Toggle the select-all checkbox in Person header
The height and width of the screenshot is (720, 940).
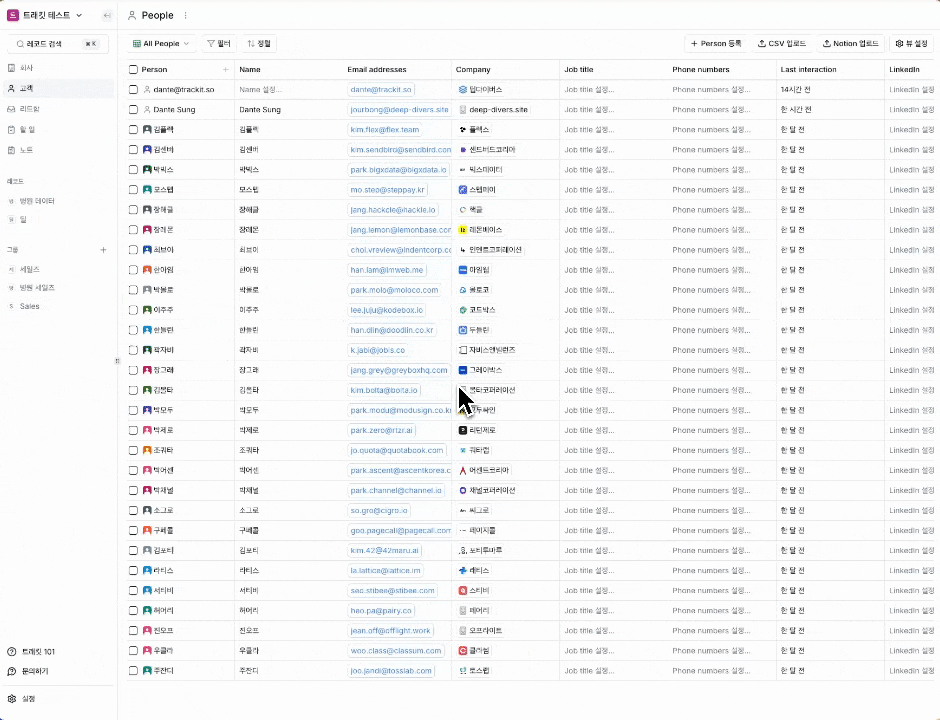(x=133, y=70)
